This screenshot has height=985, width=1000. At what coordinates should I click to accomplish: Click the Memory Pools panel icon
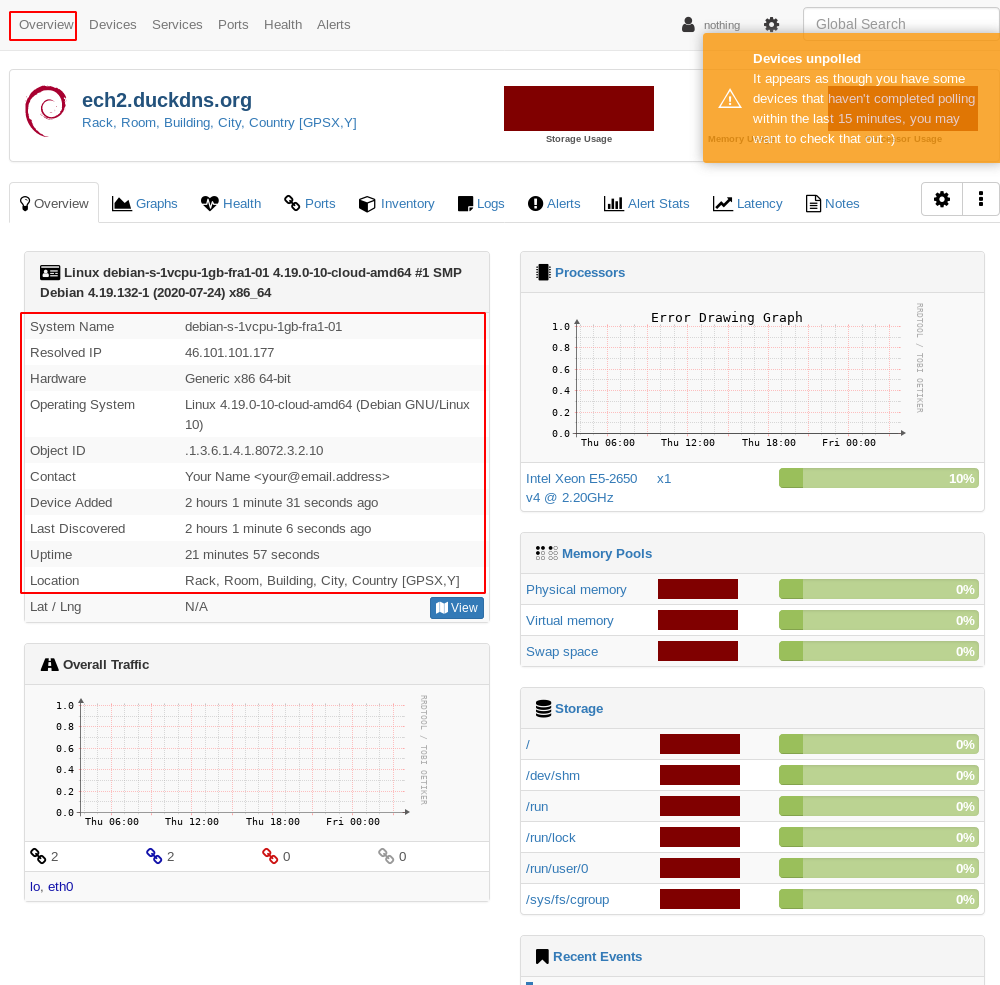[x=547, y=553]
